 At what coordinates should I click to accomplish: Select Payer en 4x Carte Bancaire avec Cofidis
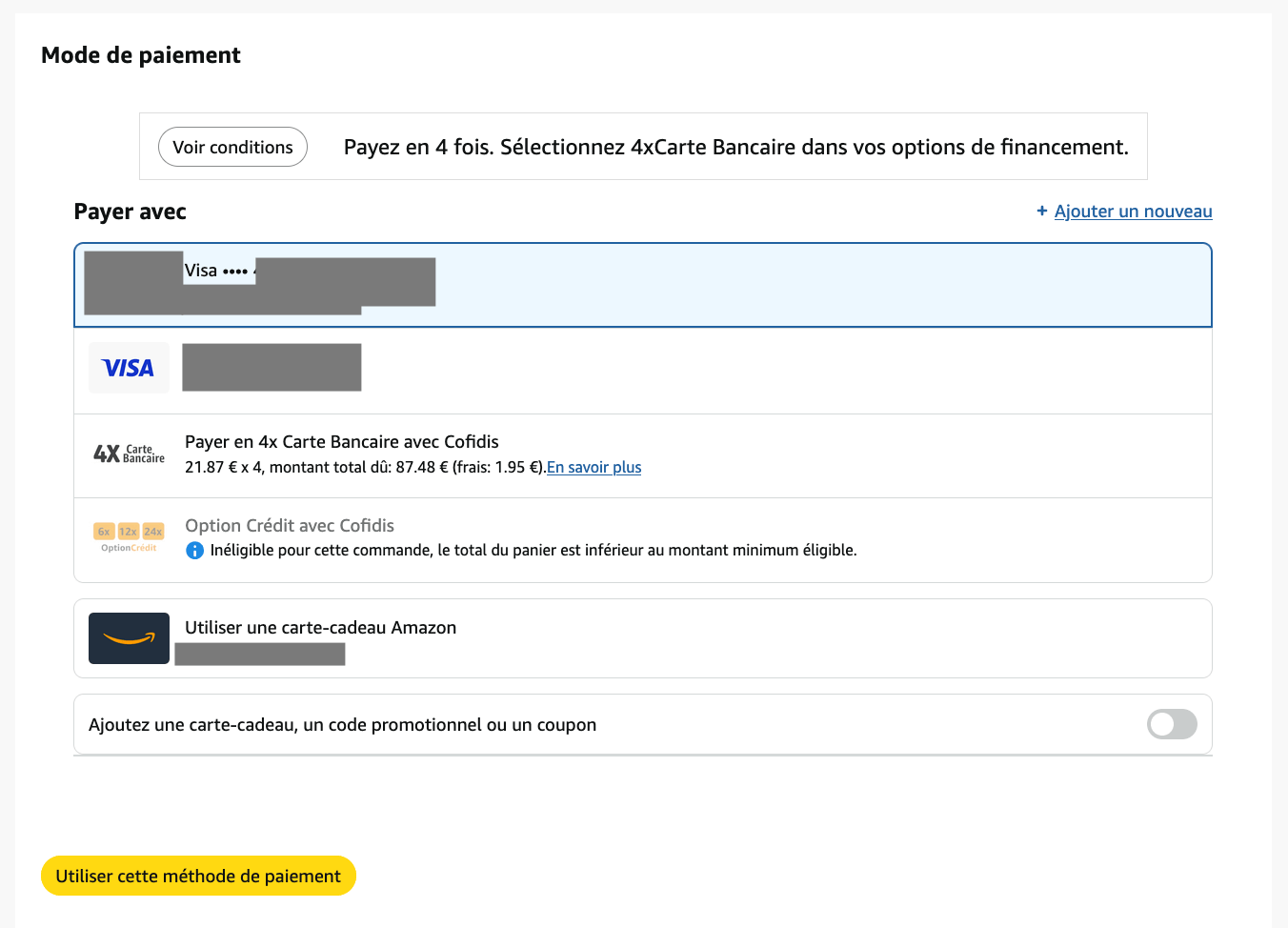pyautogui.click(x=341, y=441)
